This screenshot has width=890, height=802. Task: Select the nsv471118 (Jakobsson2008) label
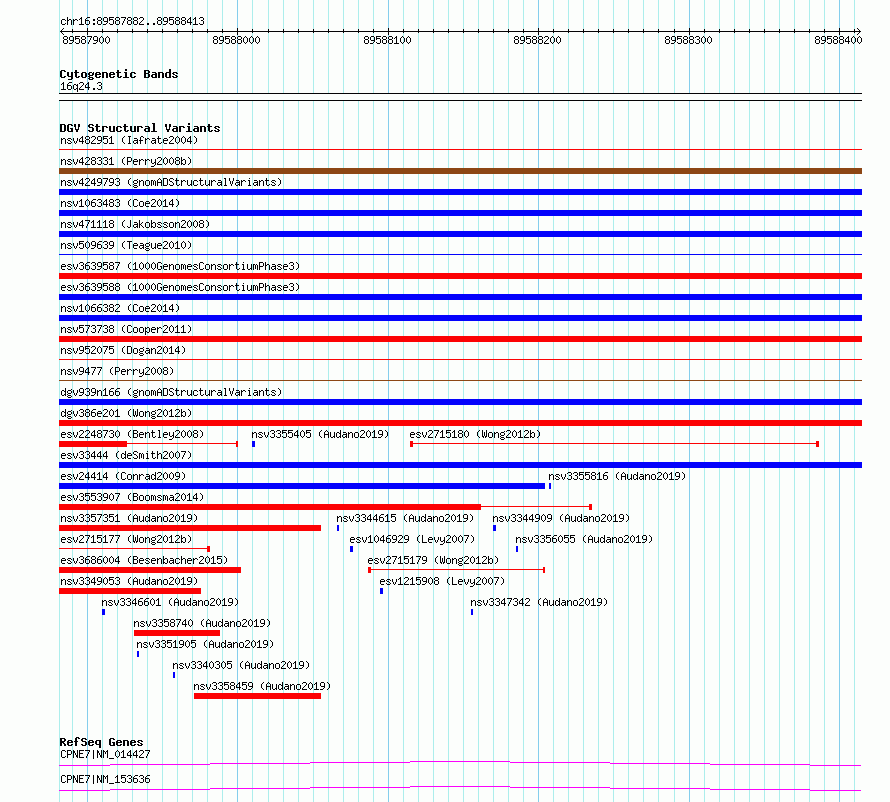tap(135, 224)
